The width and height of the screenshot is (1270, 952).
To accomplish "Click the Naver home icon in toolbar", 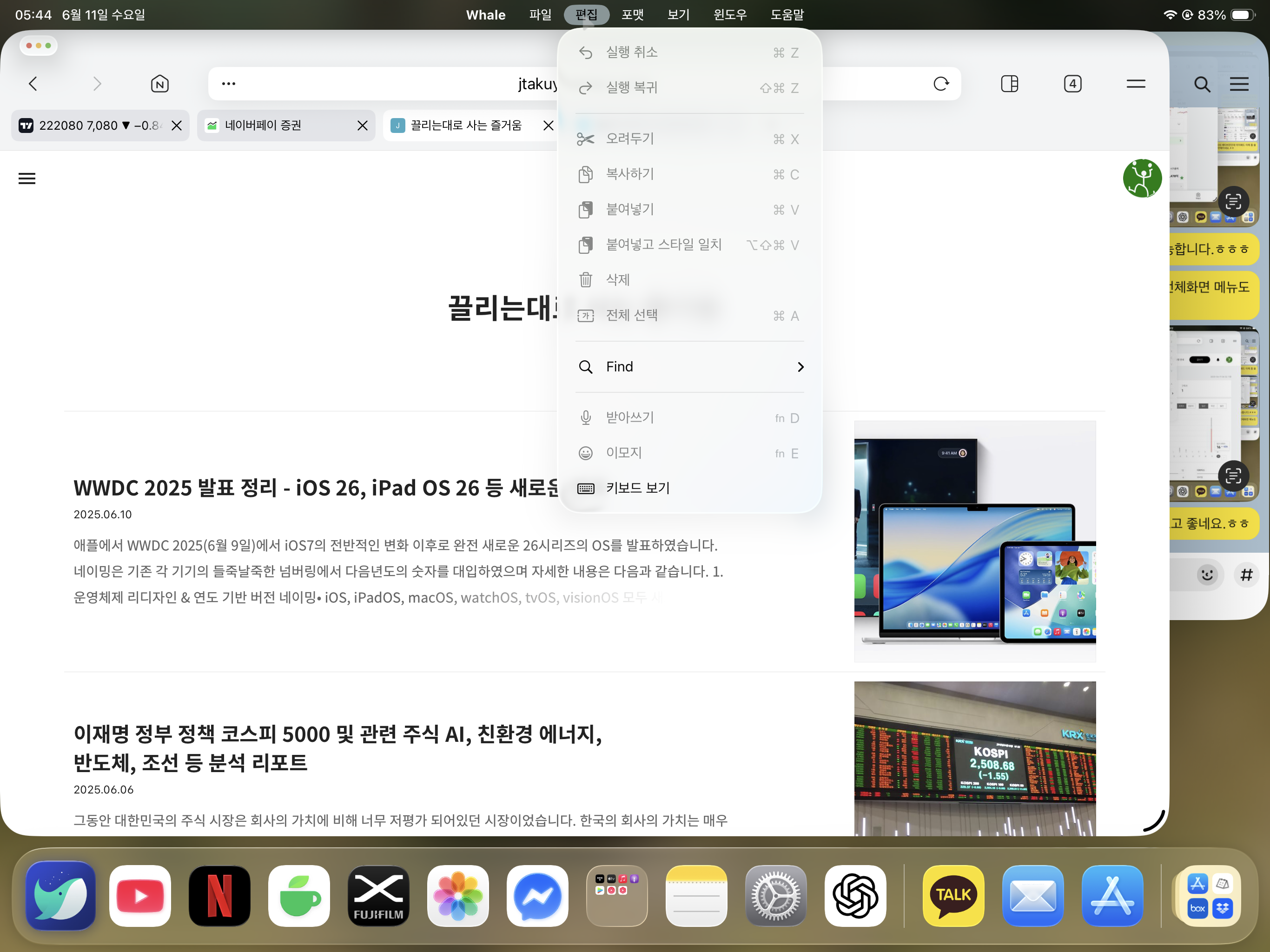I will click(x=159, y=84).
